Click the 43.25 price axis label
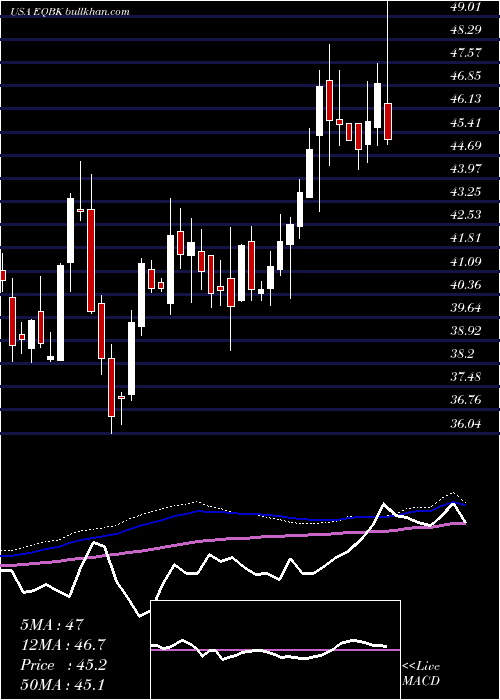This screenshot has width=500, height=700. (467, 192)
